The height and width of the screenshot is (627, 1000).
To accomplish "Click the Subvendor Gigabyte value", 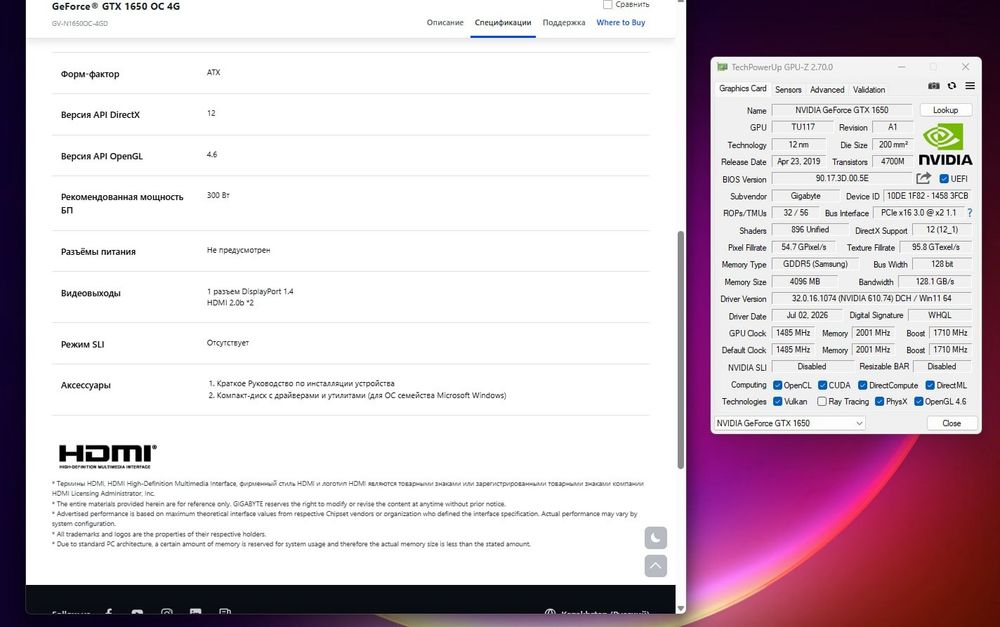I will tap(805, 196).
